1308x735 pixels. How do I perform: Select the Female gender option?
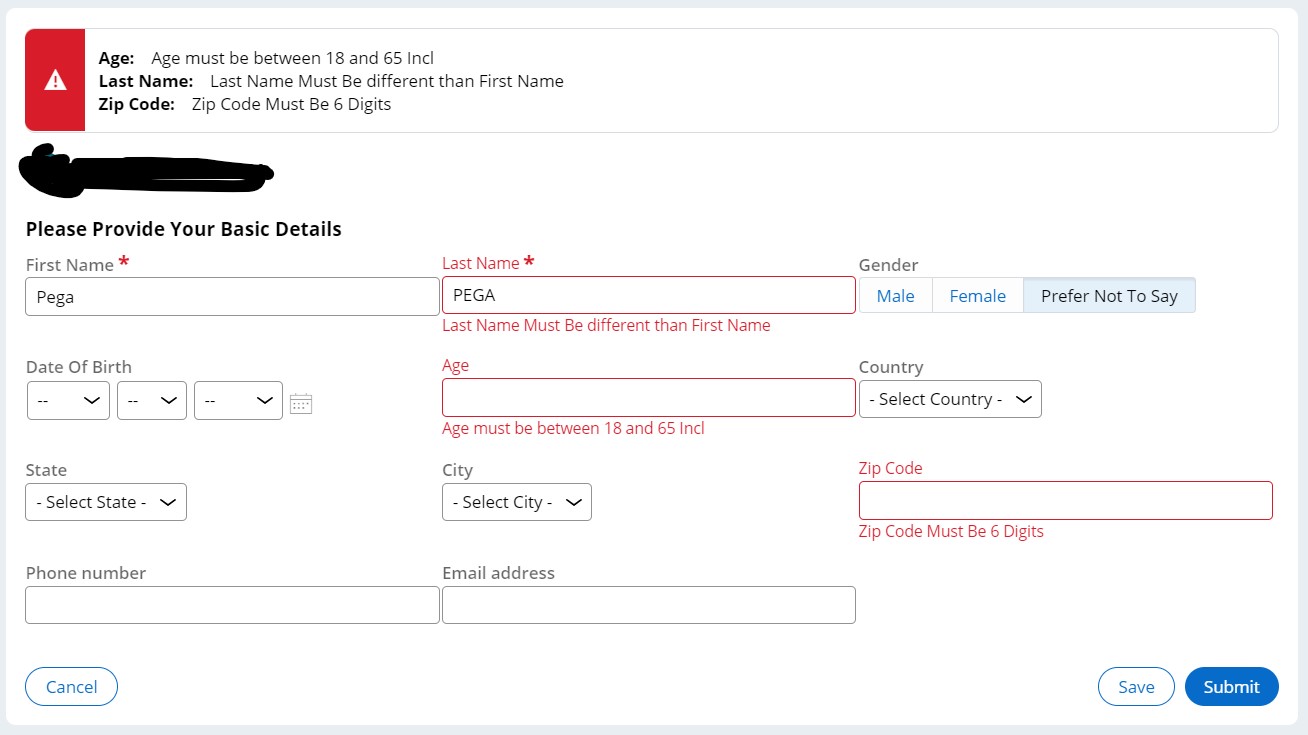977,295
